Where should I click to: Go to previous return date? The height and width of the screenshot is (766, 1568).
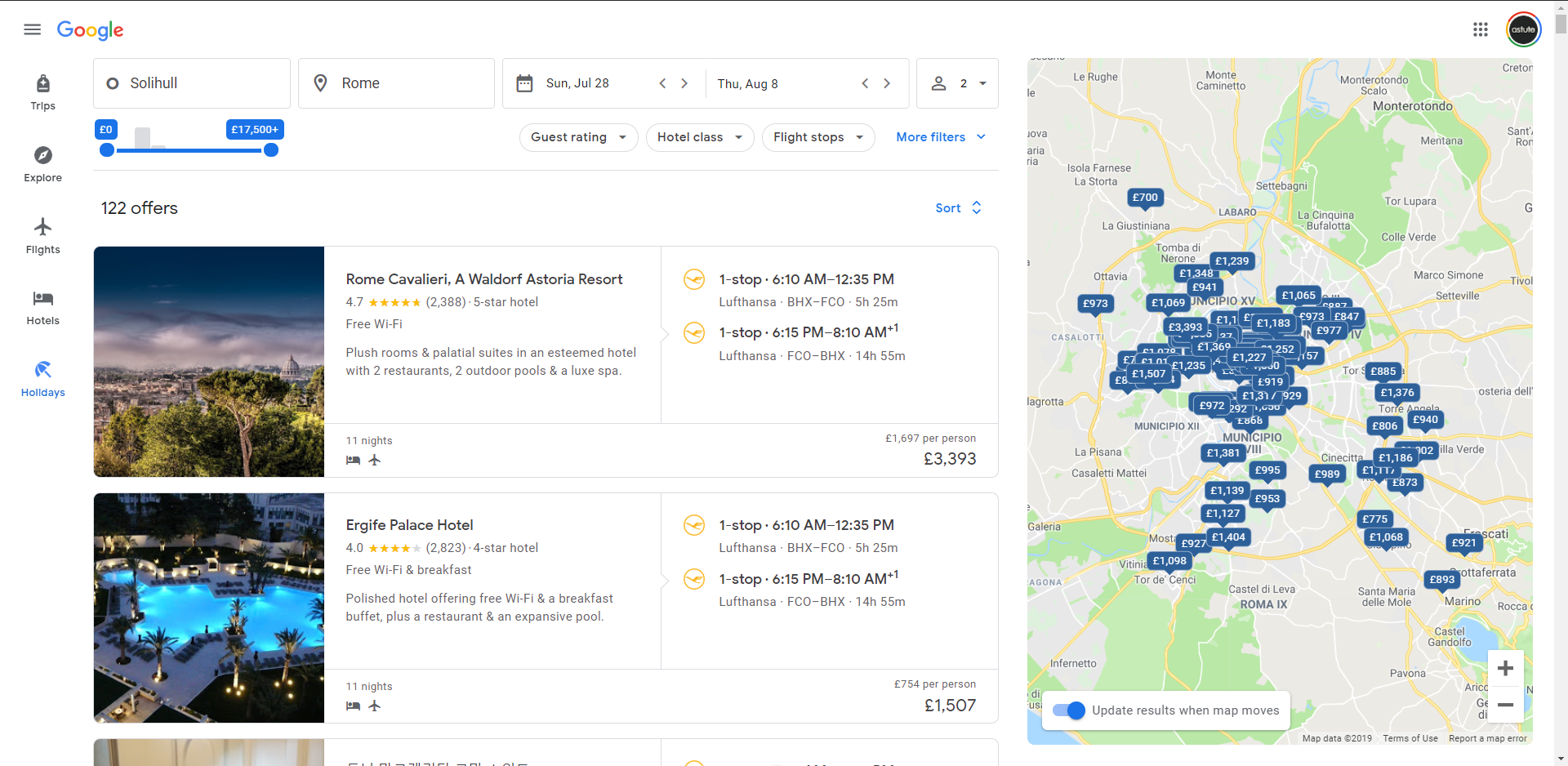pyautogui.click(x=865, y=83)
